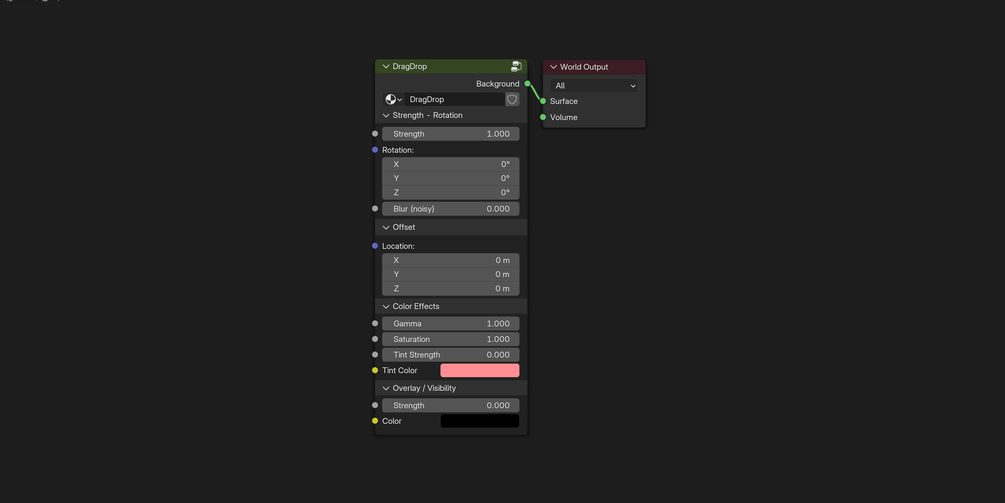This screenshot has height=503, width=1005.
Task: Click the Gamma input socket
Action: click(375, 324)
